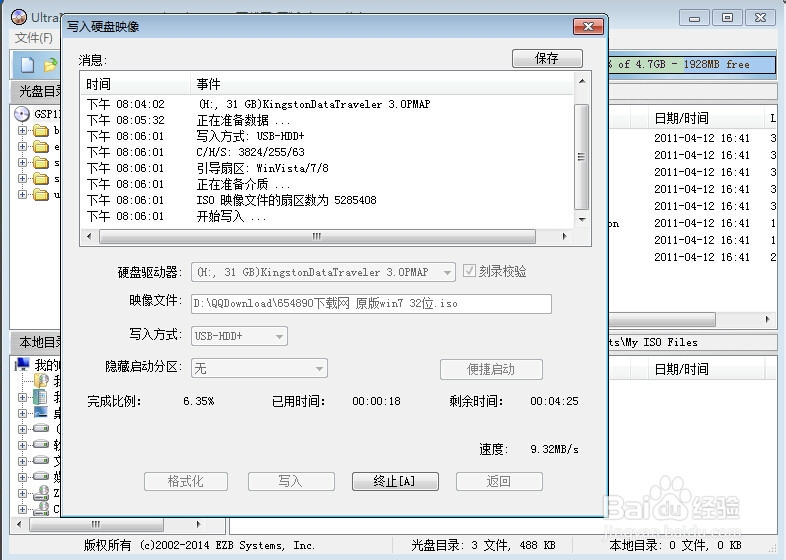Viewport: 786px width, 560px height.
Task: Select the 下午 08:04:02 message row
Action: (327, 104)
